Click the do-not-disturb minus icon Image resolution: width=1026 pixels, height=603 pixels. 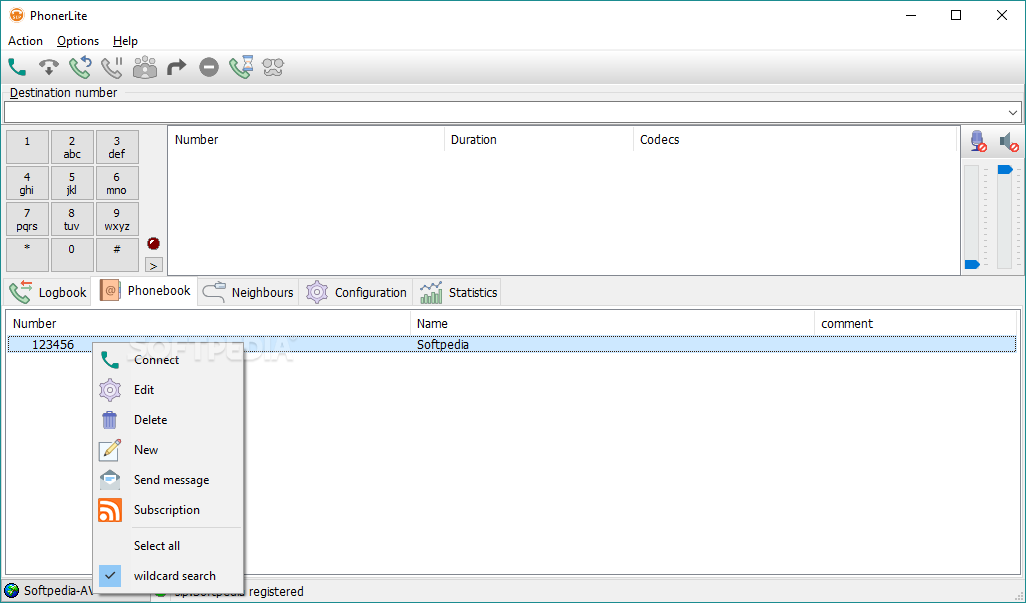point(209,67)
